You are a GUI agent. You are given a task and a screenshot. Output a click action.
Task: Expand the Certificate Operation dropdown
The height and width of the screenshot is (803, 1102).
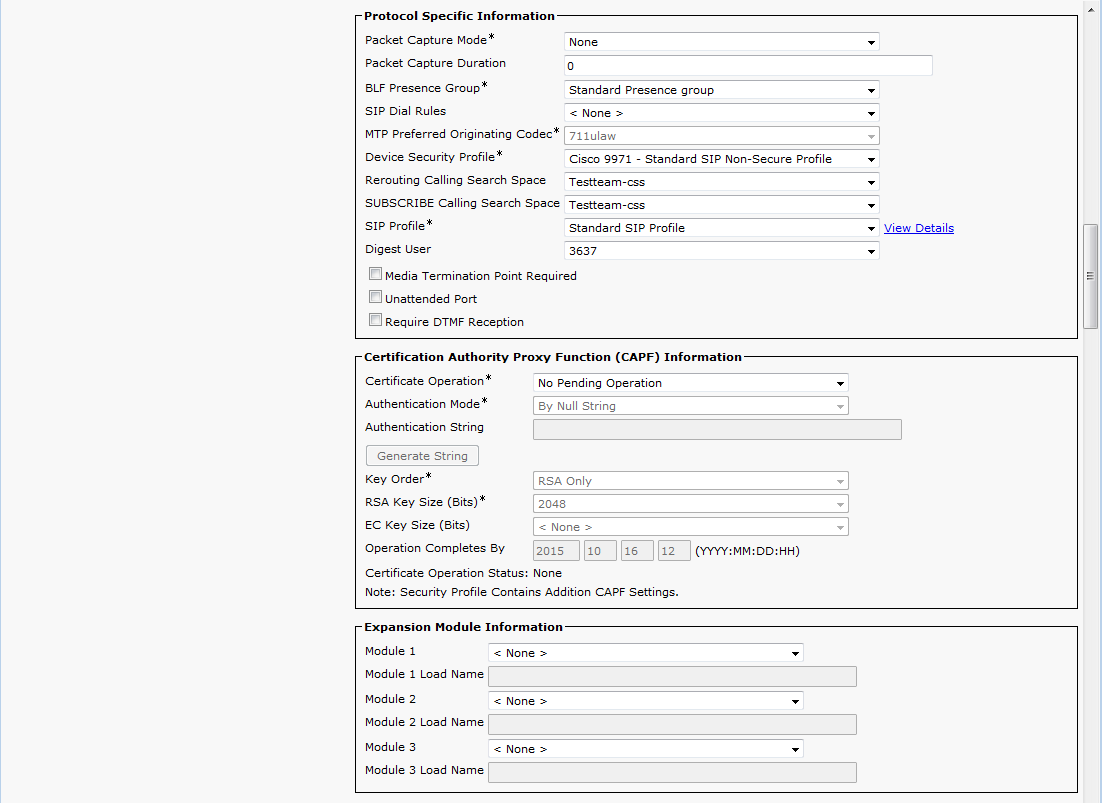(690, 383)
